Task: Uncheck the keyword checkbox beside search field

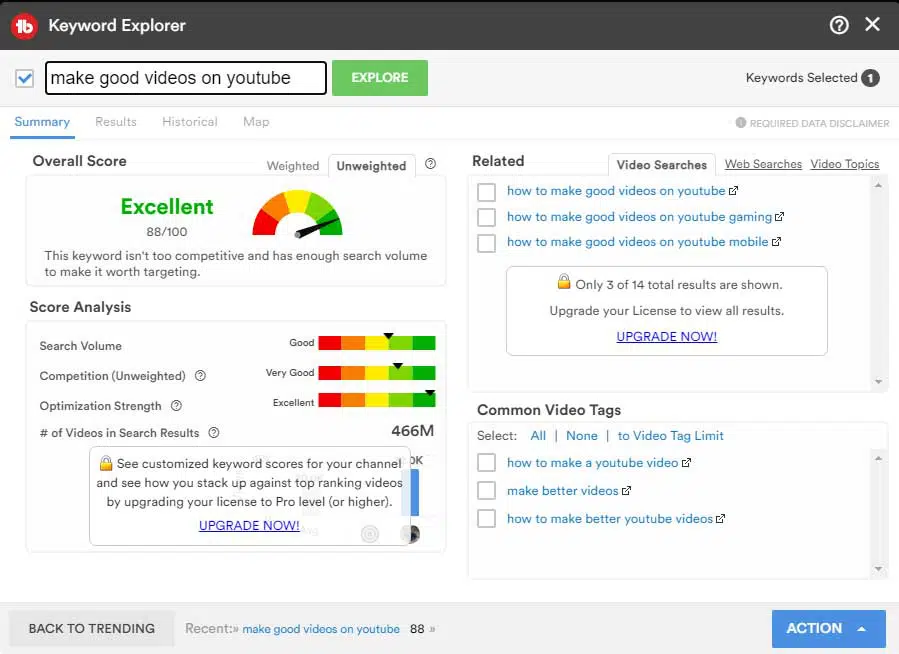Action: click(x=25, y=78)
